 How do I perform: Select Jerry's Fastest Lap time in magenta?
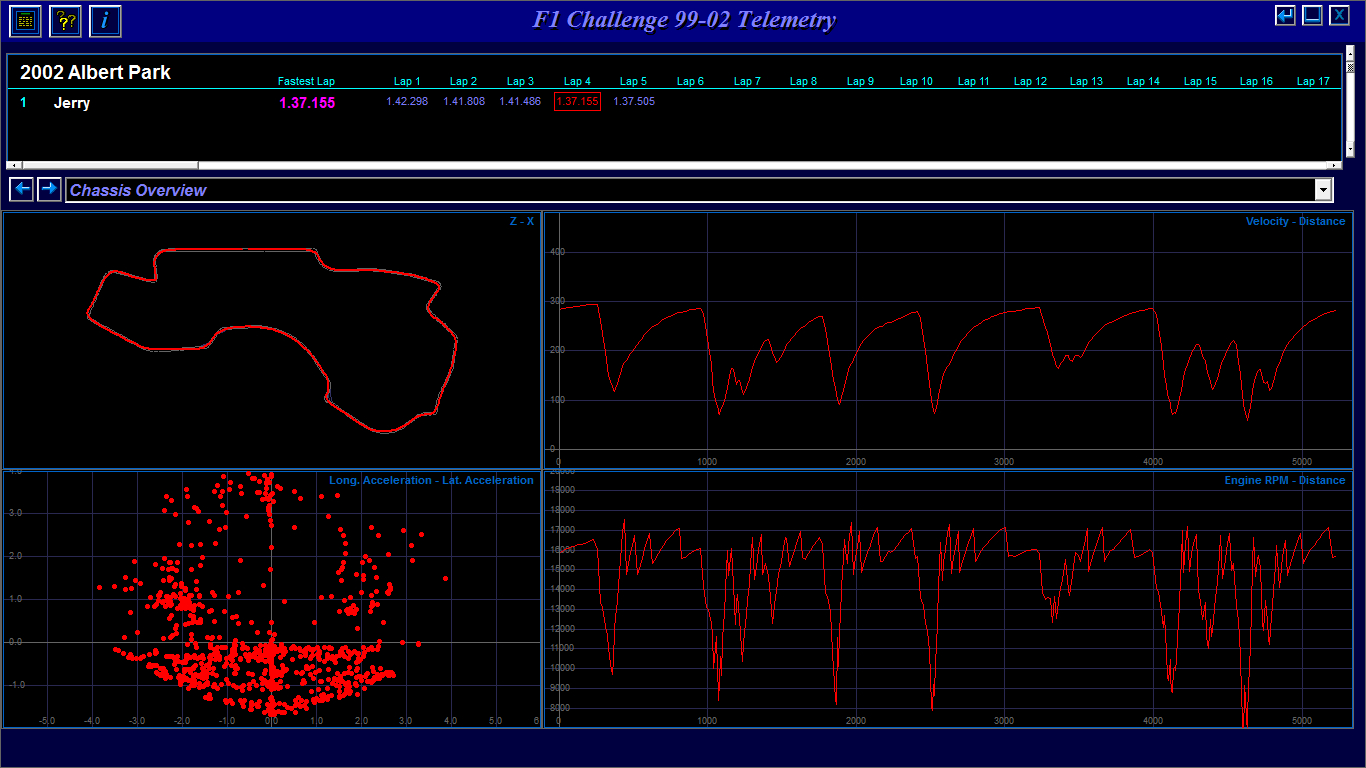point(307,103)
